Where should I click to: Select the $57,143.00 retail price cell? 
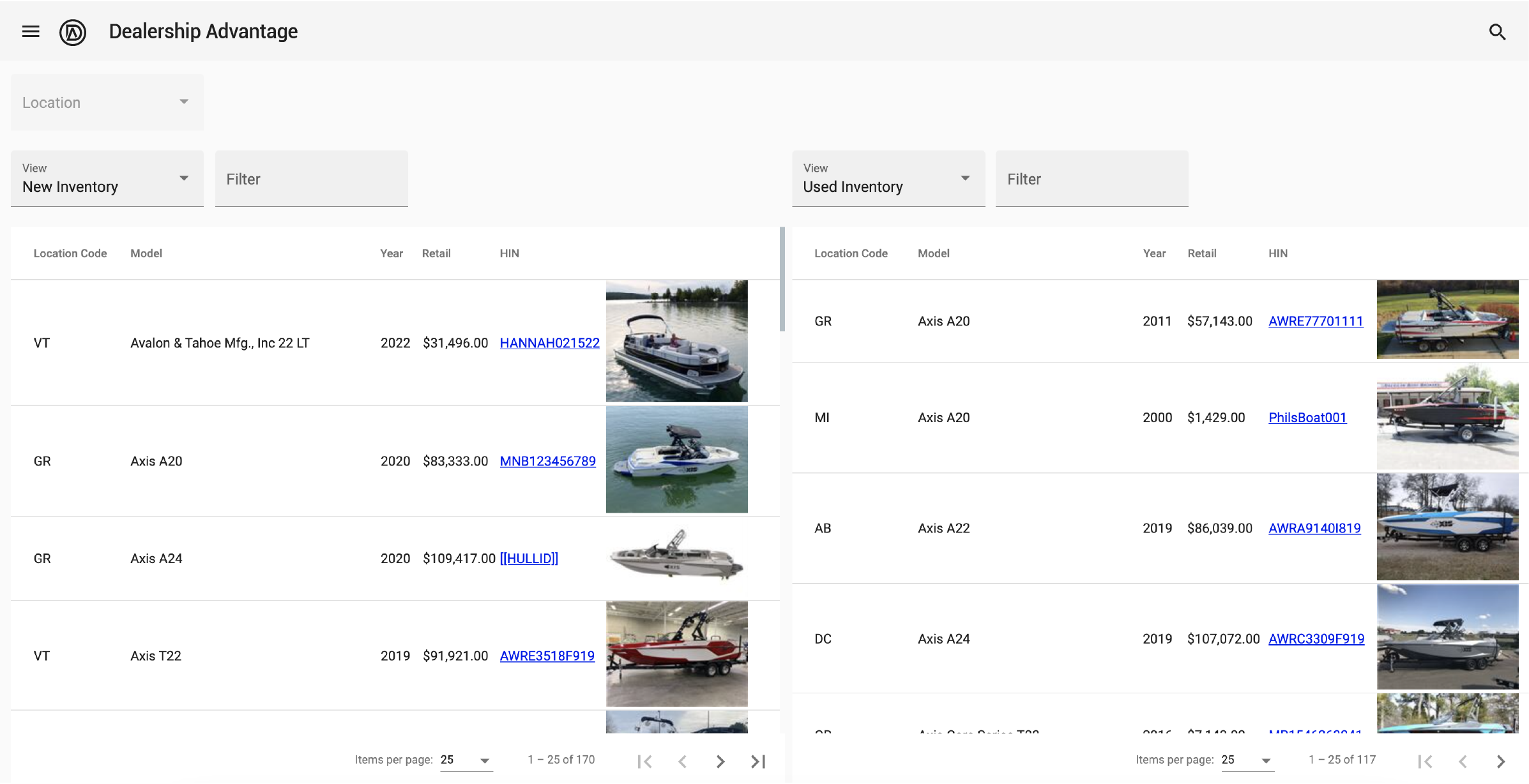1220,321
